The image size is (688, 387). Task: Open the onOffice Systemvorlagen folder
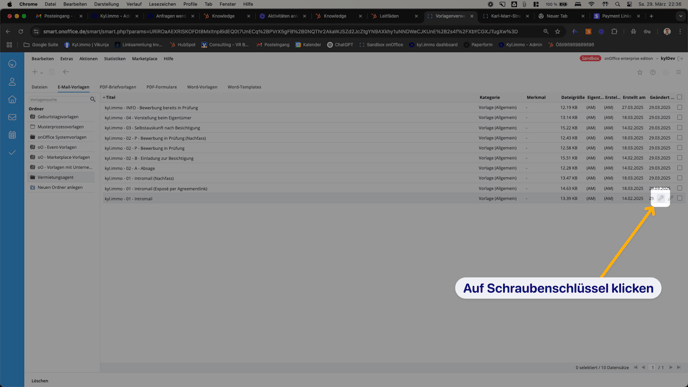(x=62, y=137)
